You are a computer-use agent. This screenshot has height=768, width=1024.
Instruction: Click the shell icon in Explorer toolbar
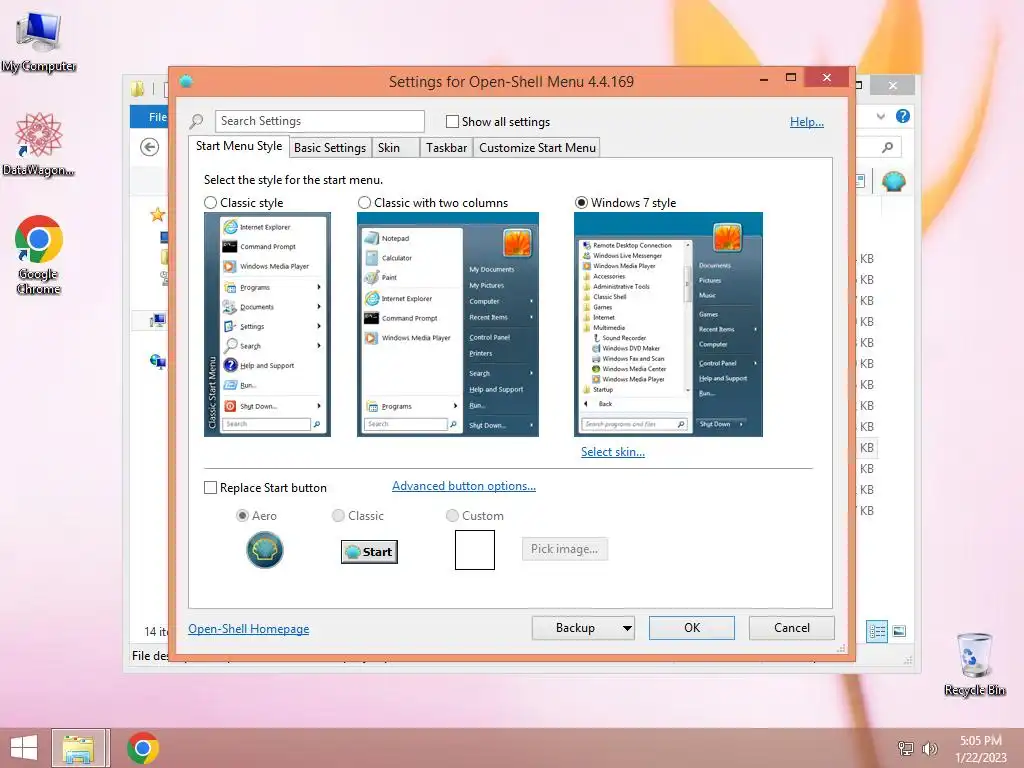click(x=893, y=181)
